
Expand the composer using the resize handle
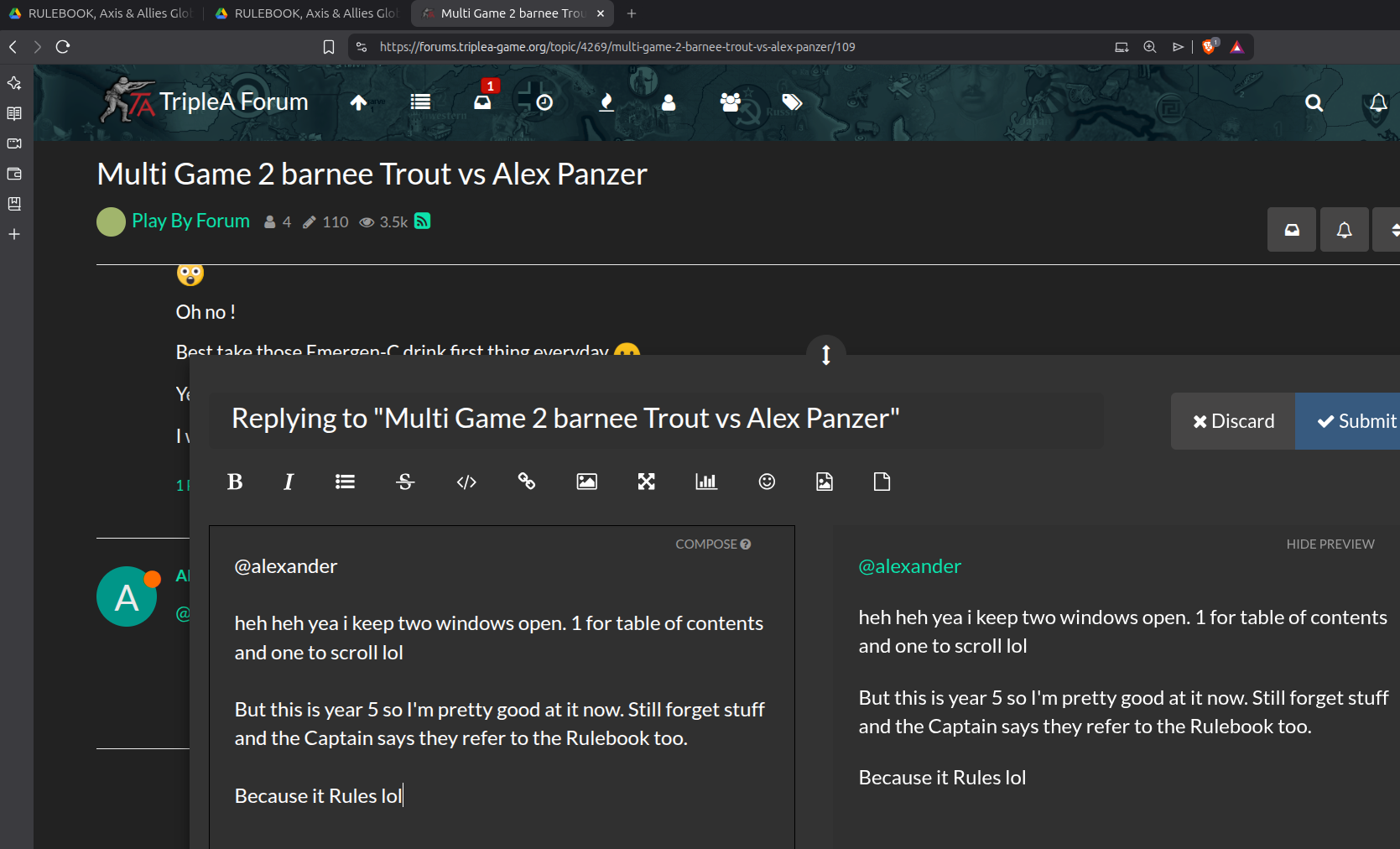825,353
